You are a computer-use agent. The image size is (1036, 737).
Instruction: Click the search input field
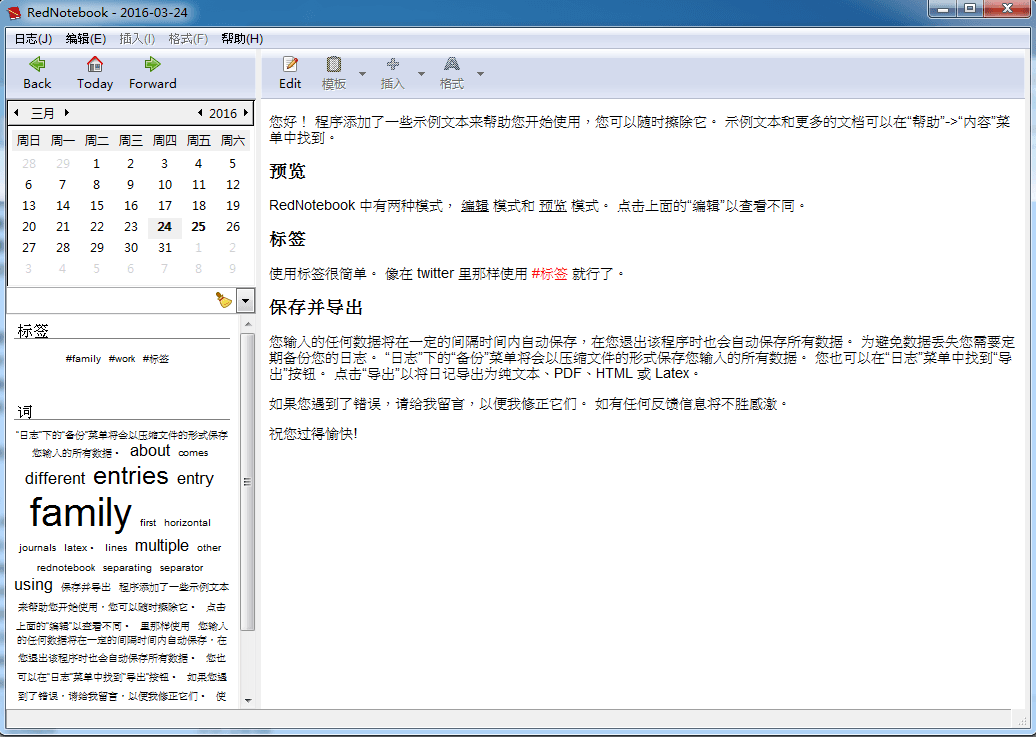click(110, 301)
